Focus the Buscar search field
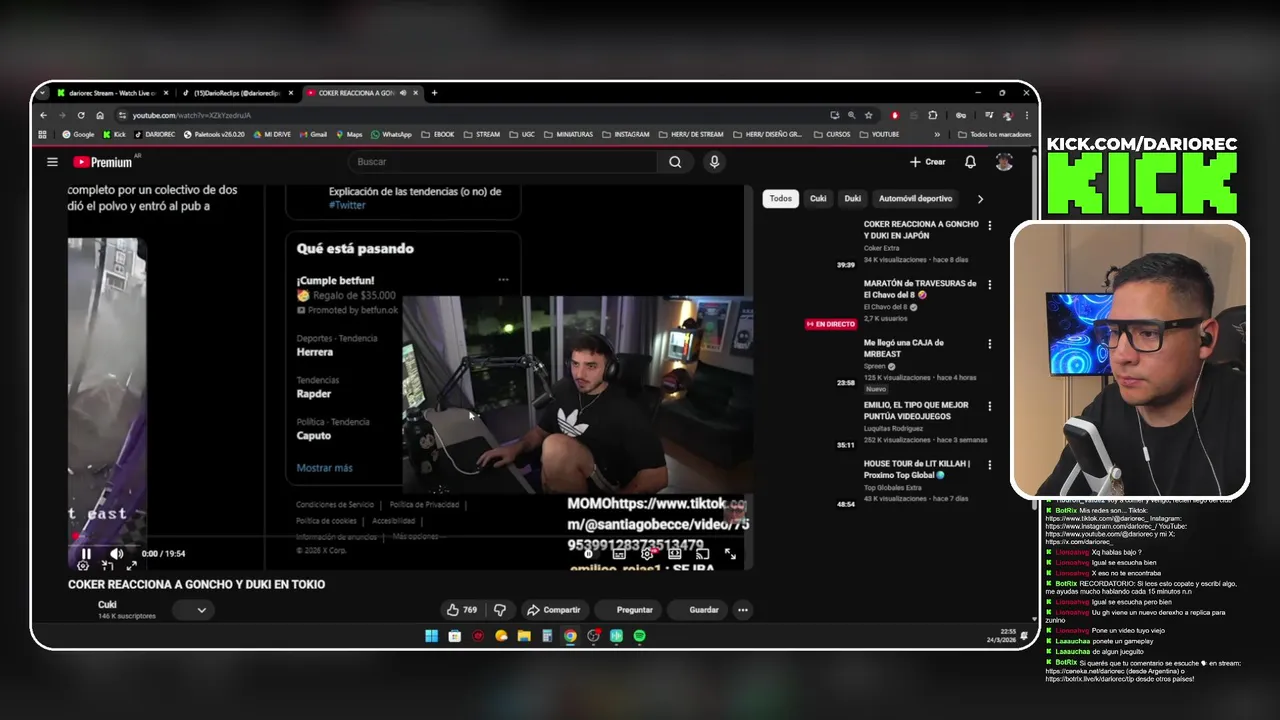The width and height of the screenshot is (1280, 720). pos(503,162)
